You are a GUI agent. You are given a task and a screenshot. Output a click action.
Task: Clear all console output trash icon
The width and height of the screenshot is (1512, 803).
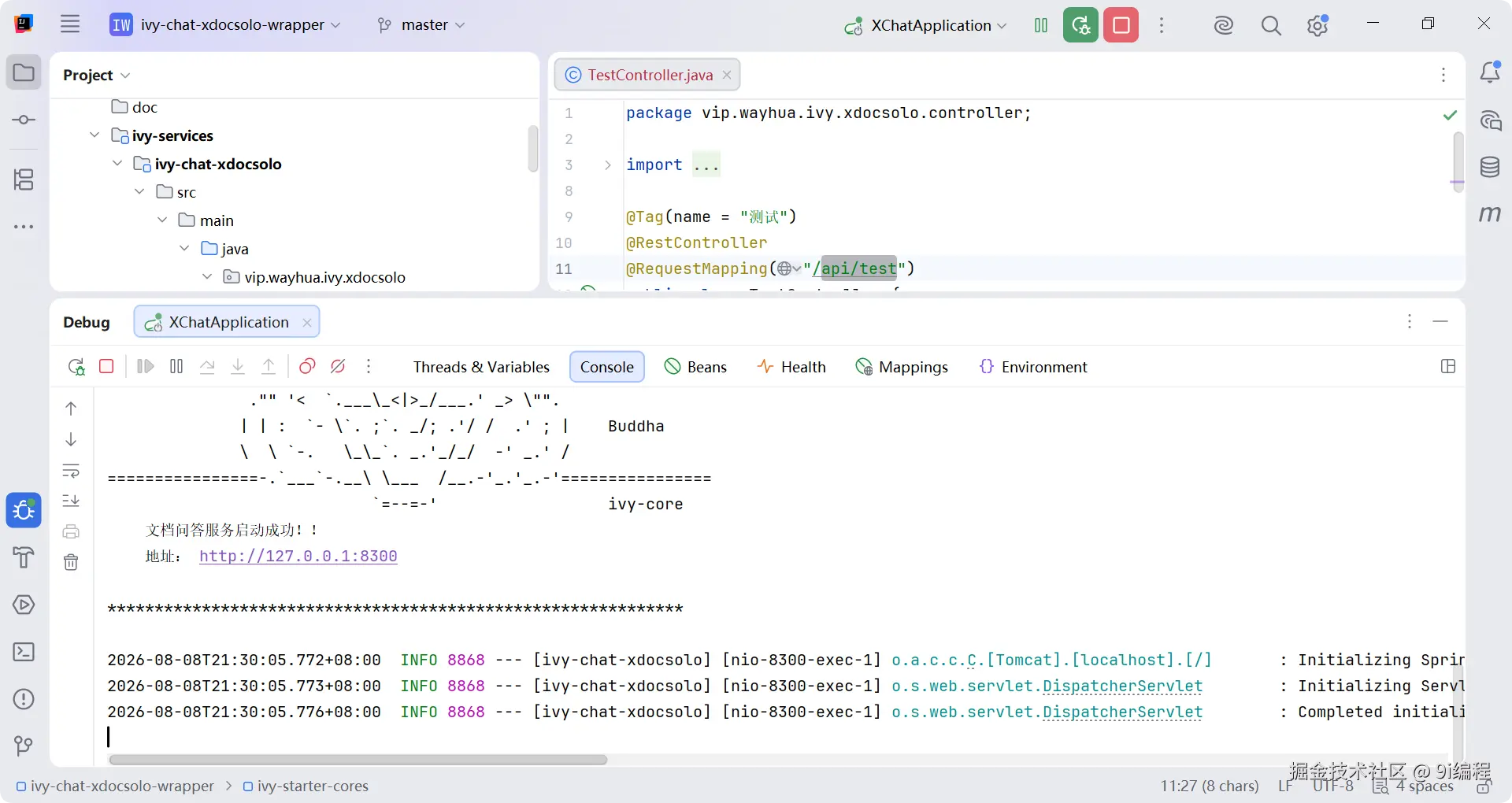coord(71,562)
